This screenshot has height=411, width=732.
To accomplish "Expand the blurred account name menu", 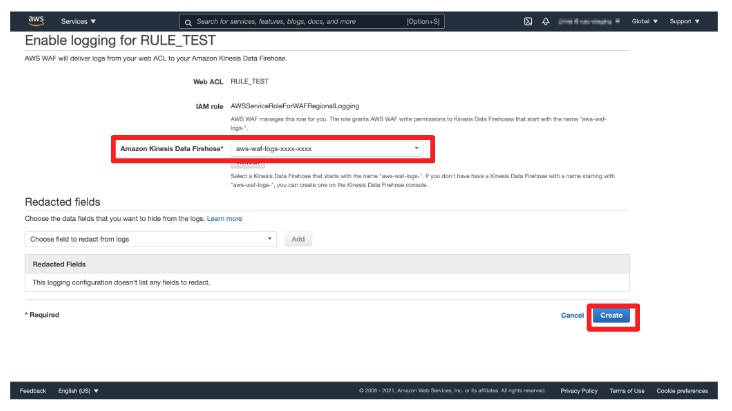I will point(590,21).
